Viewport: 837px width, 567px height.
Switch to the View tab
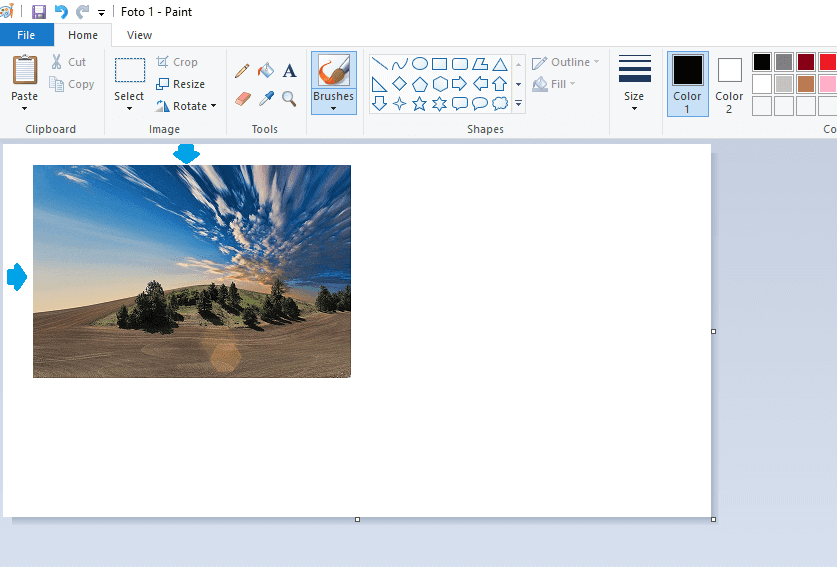tap(139, 35)
